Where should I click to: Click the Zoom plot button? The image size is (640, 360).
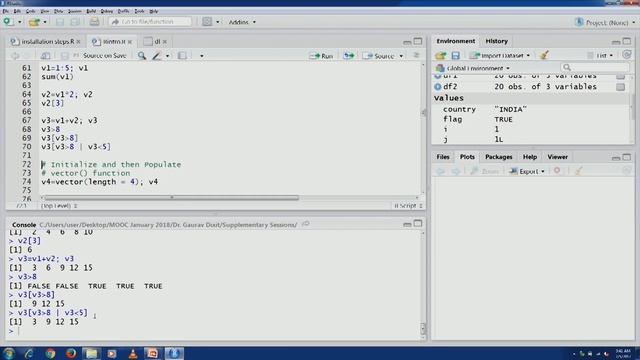pyautogui.click(x=484, y=171)
